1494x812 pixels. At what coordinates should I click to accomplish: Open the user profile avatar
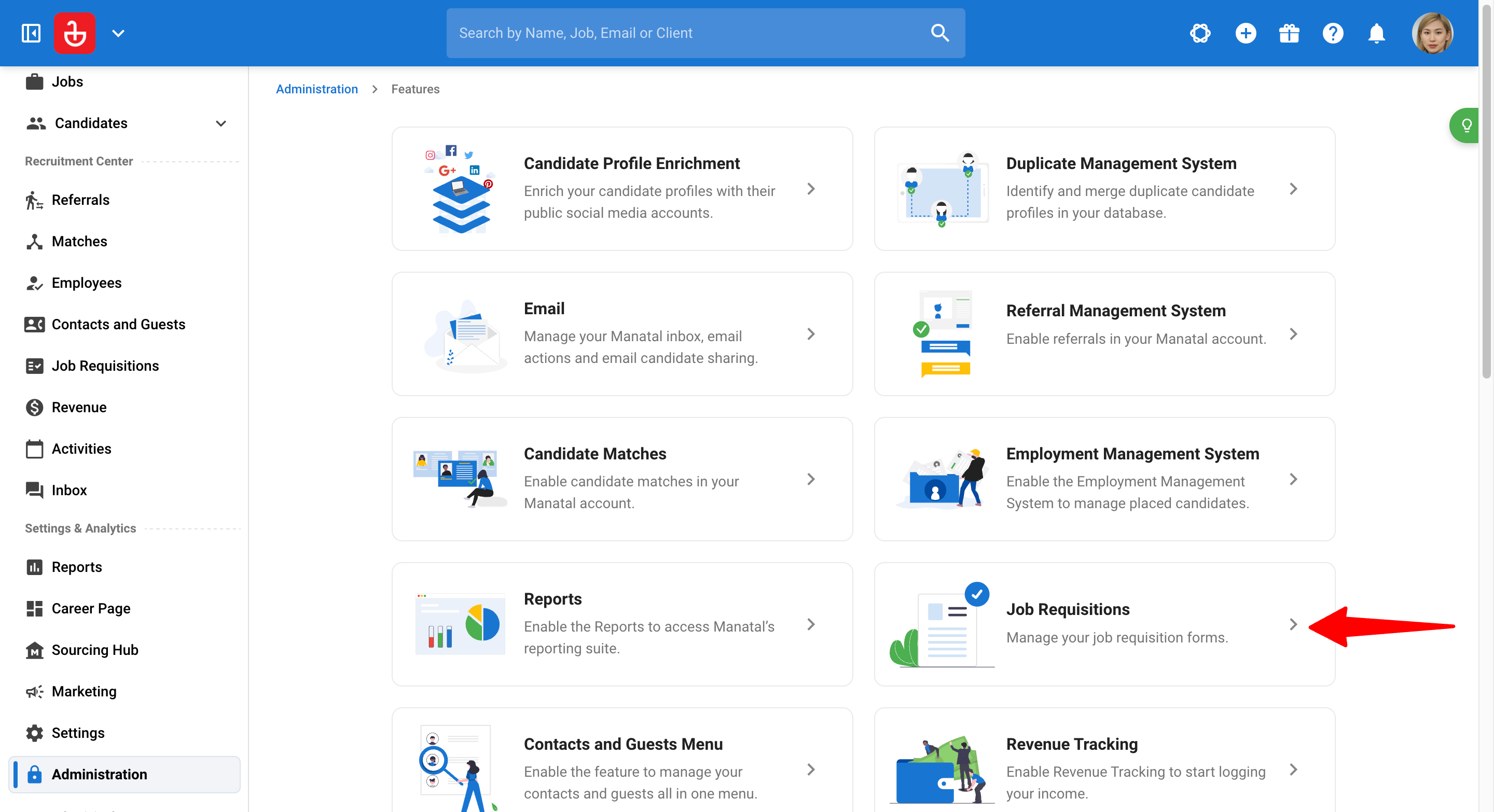coord(1432,33)
